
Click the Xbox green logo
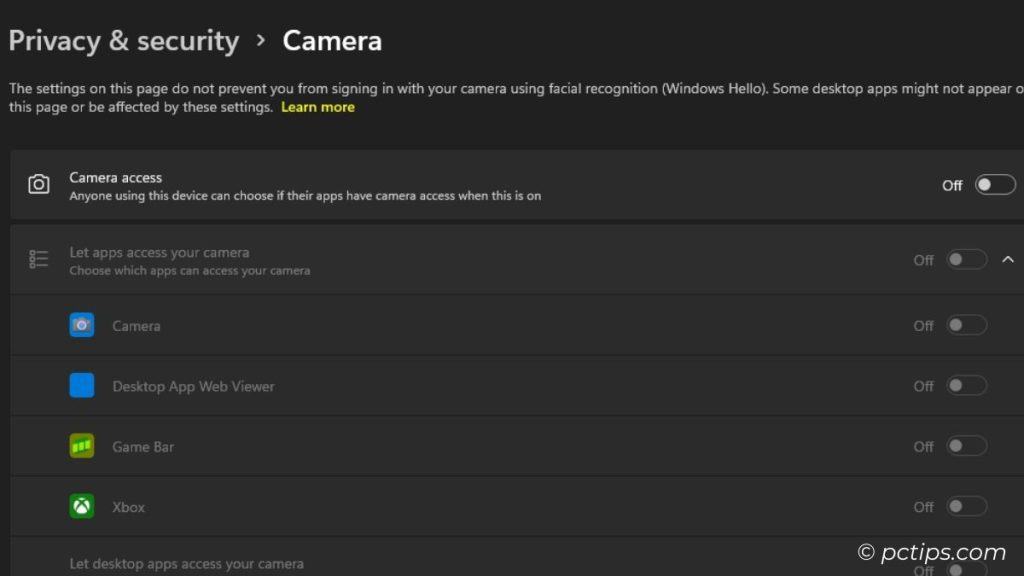[82, 507]
